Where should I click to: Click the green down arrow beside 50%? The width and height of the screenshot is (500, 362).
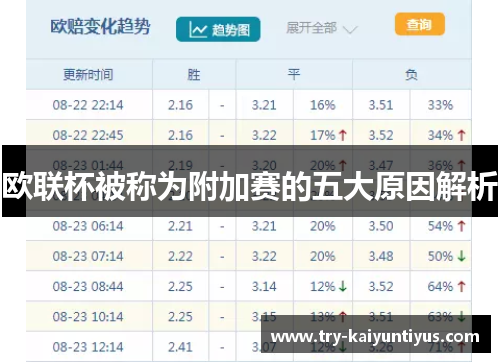point(461,256)
